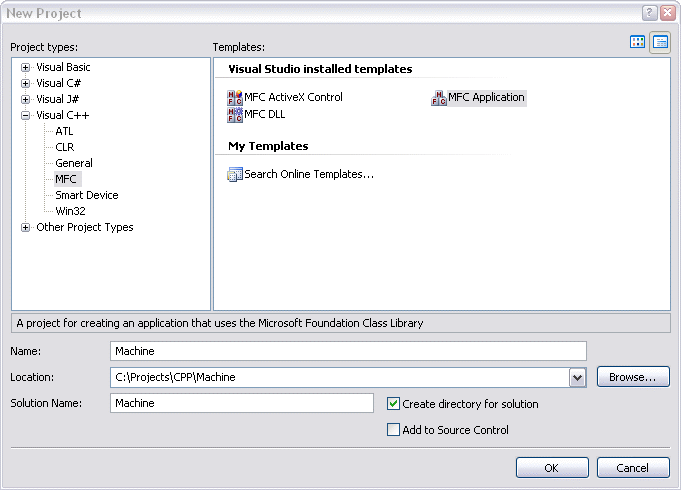Select the CLR project type
681x490 pixels.
click(x=65, y=147)
